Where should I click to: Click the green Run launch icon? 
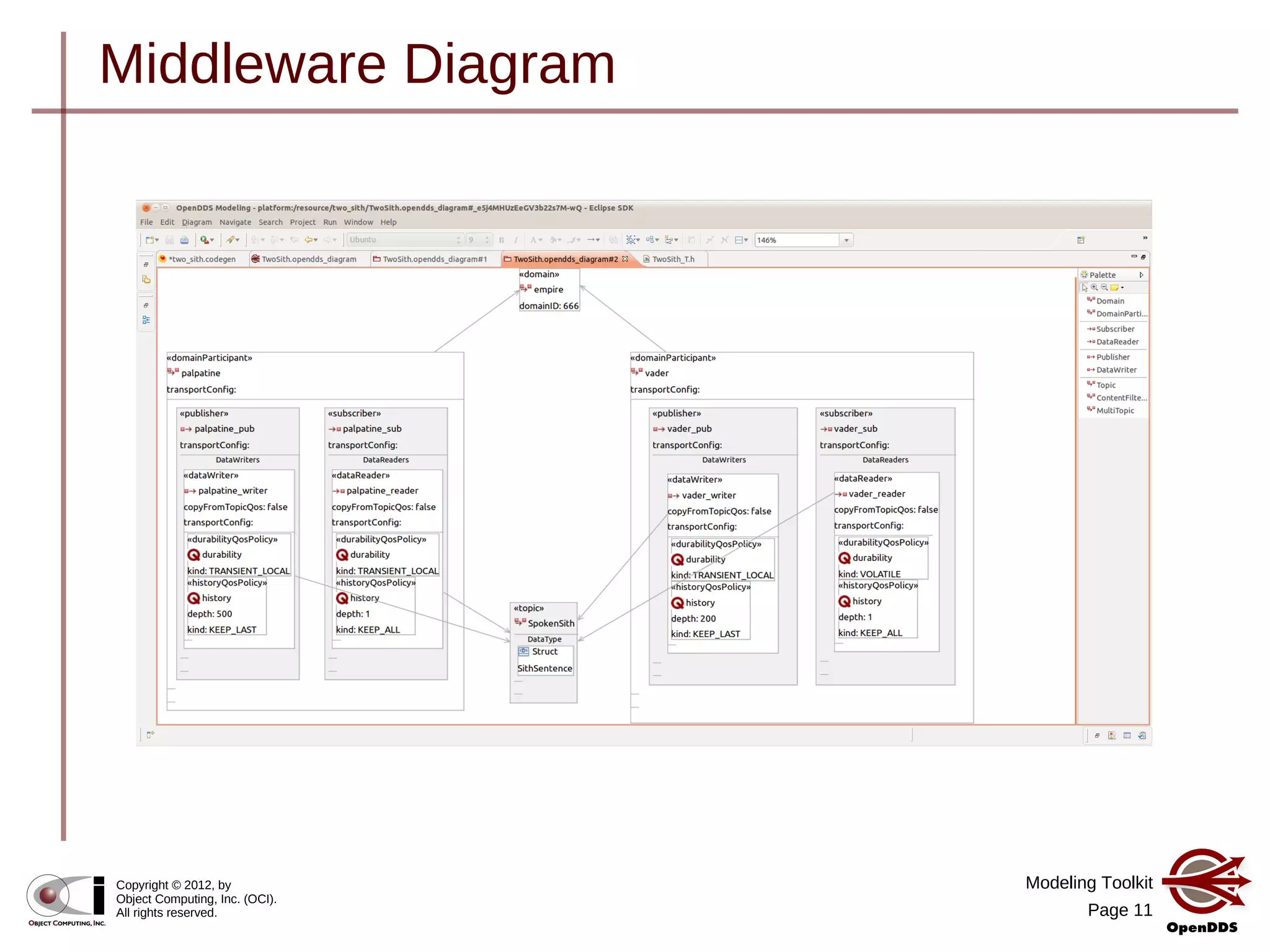(x=204, y=240)
